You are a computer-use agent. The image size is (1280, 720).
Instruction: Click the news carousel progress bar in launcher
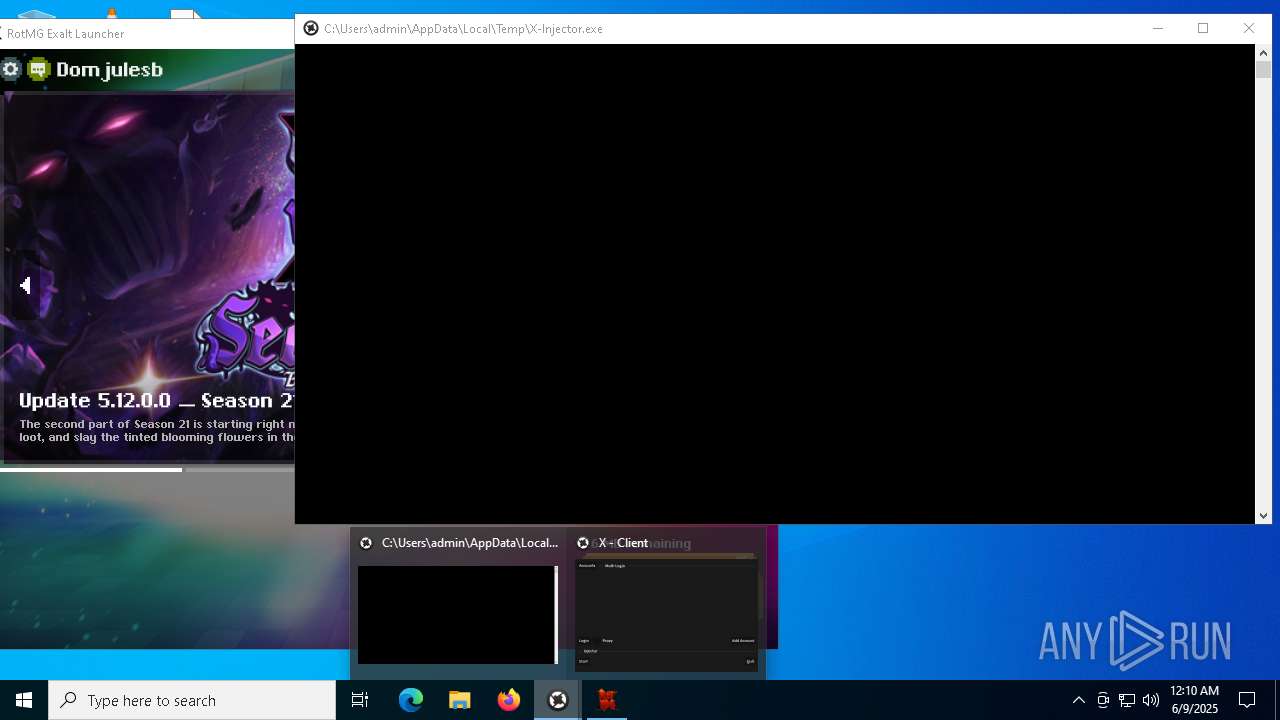[147, 469]
